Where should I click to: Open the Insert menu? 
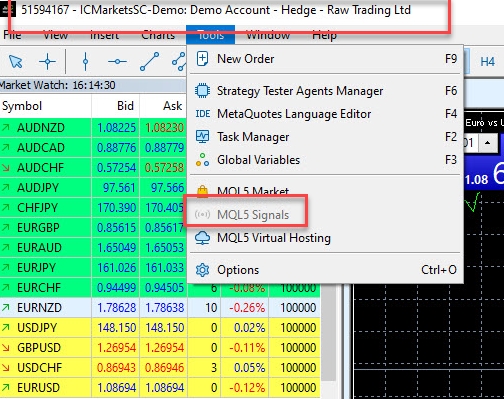point(104,35)
